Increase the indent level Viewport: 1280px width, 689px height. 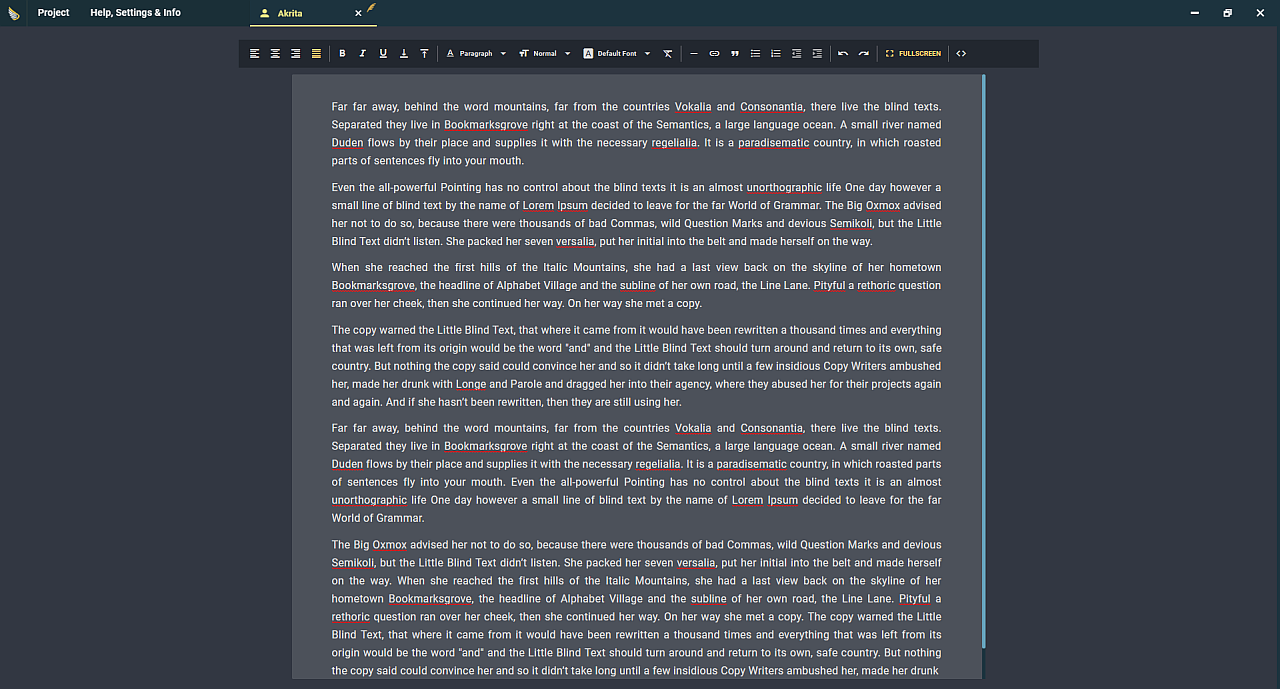coord(817,53)
